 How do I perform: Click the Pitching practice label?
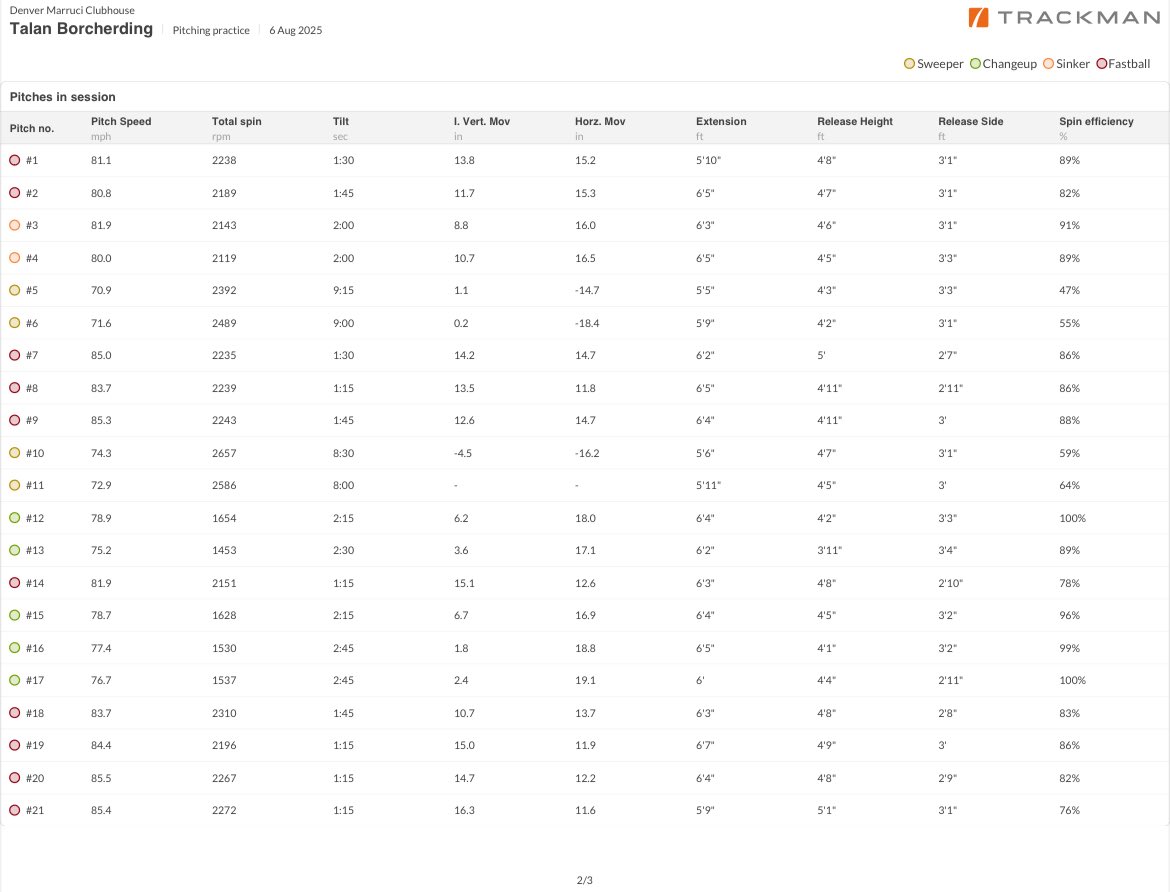coord(211,31)
